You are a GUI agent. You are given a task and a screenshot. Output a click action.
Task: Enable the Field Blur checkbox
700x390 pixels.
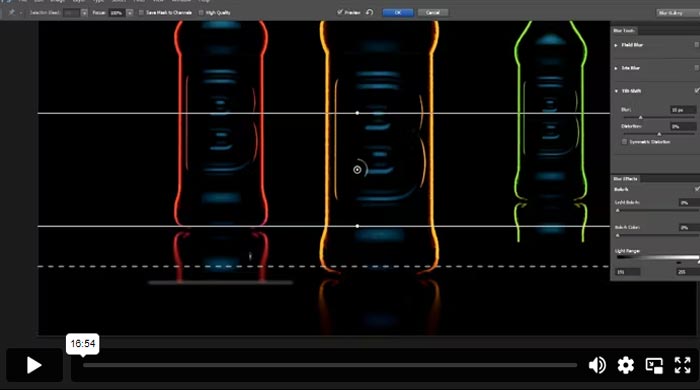(696, 45)
